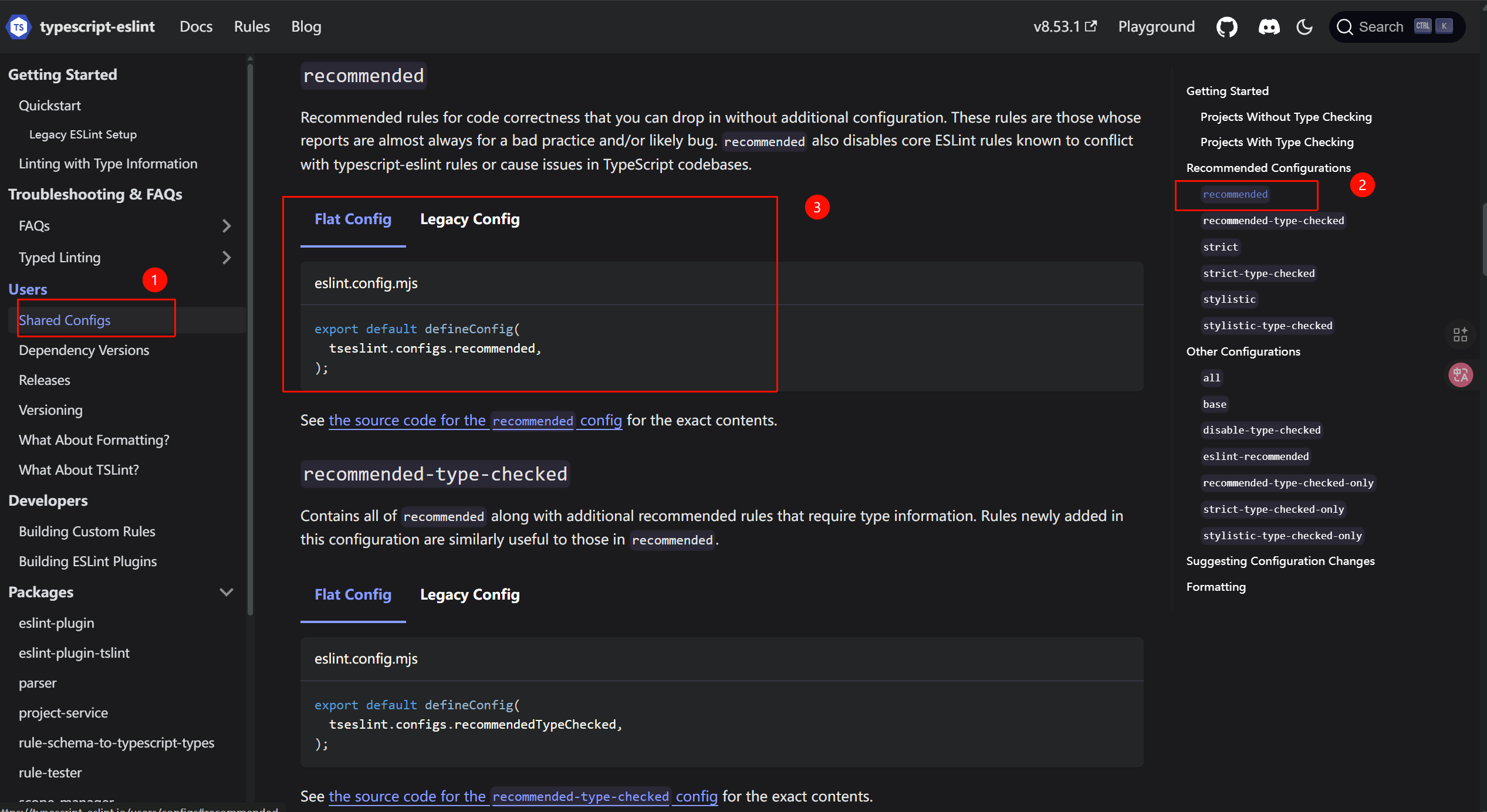This screenshot has height=812, width=1487.
Task: Click the typescript-eslint logo icon
Action: (x=19, y=26)
